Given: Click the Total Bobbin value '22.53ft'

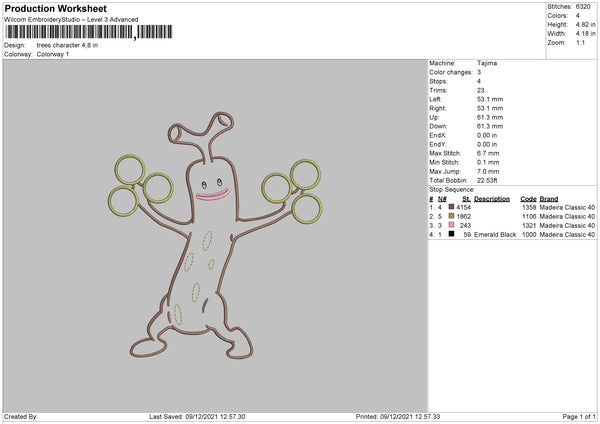Looking at the screenshot, I should pyautogui.click(x=487, y=180).
